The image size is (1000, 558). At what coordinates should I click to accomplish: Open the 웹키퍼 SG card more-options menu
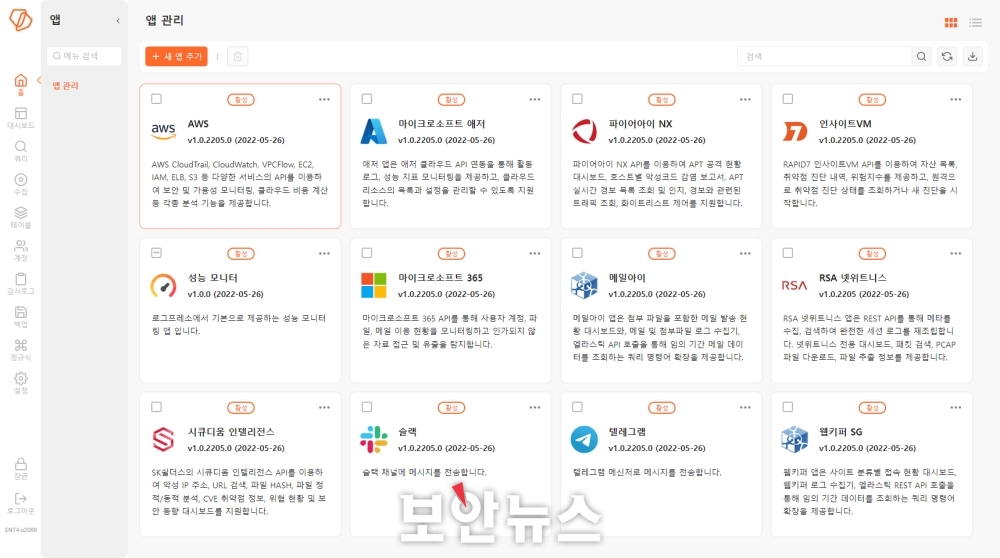click(x=955, y=407)
